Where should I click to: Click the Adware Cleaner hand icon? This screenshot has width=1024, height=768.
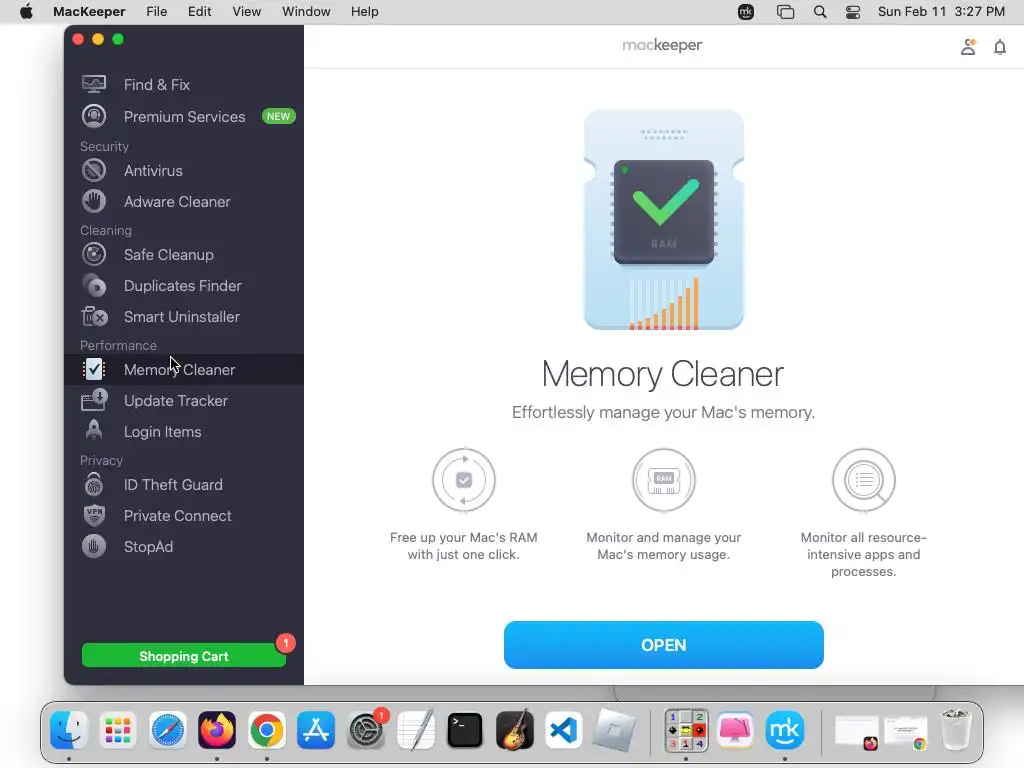tap(94, 201)
